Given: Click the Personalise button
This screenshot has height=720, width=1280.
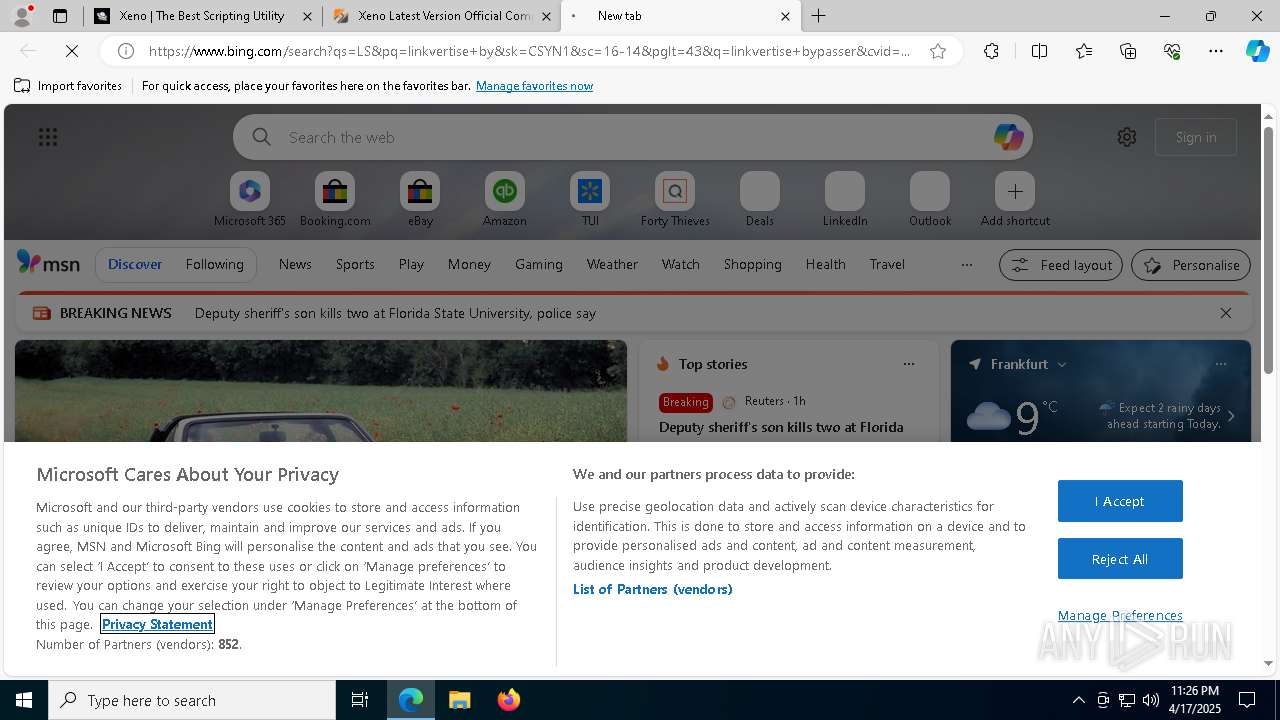Looking at the screenshot, I should pos(1191,265).
